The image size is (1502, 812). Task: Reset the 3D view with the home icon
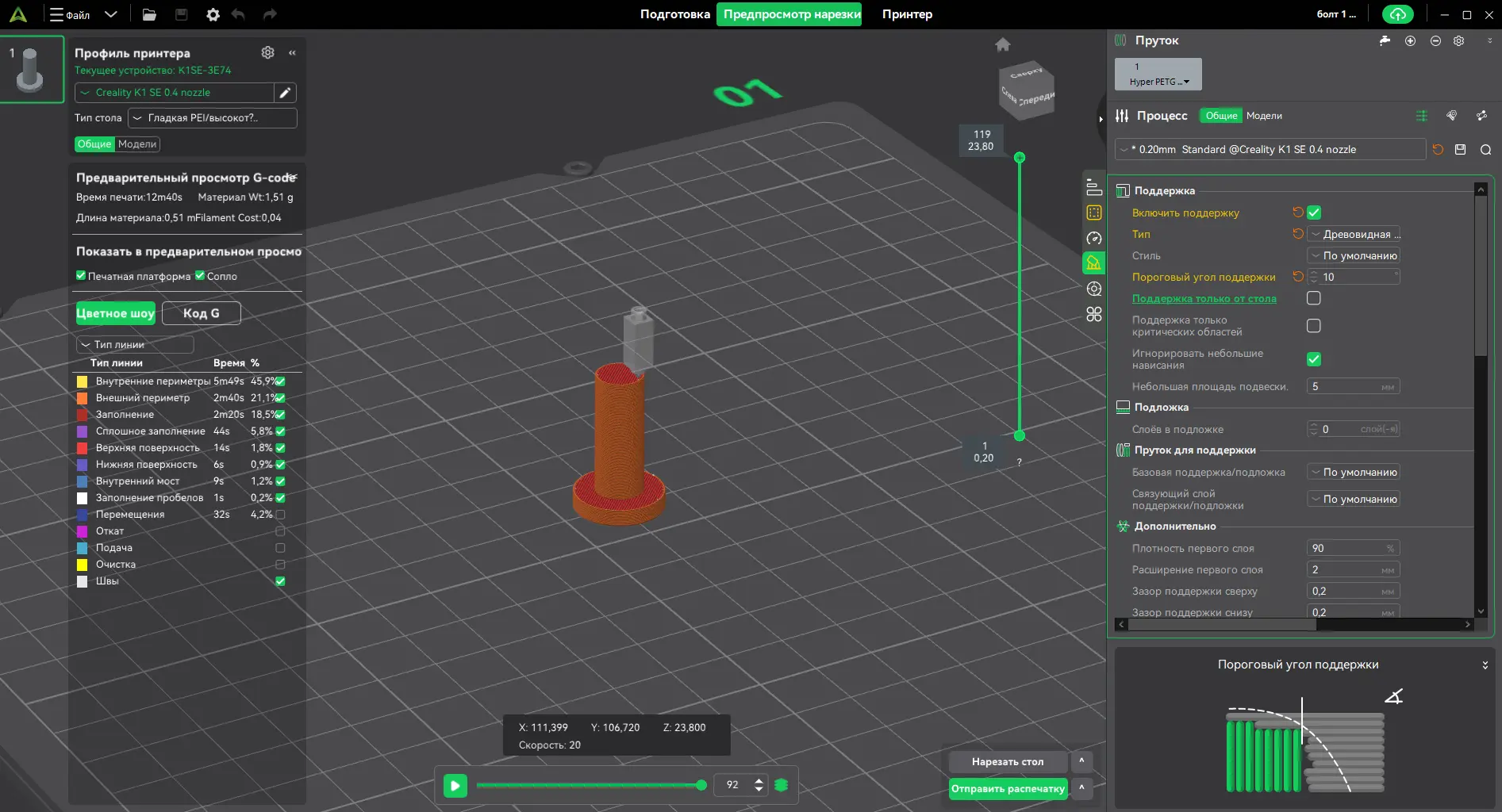coord(1003,44)
